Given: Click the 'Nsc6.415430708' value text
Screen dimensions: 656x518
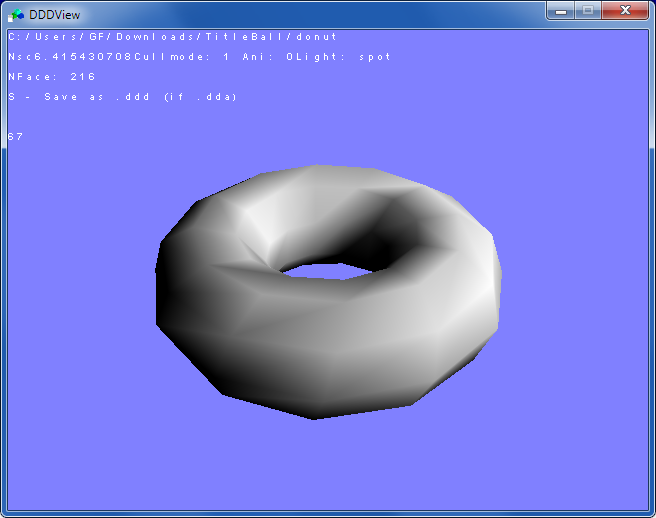Looking at the screenshot, I should tap(70, 57).
